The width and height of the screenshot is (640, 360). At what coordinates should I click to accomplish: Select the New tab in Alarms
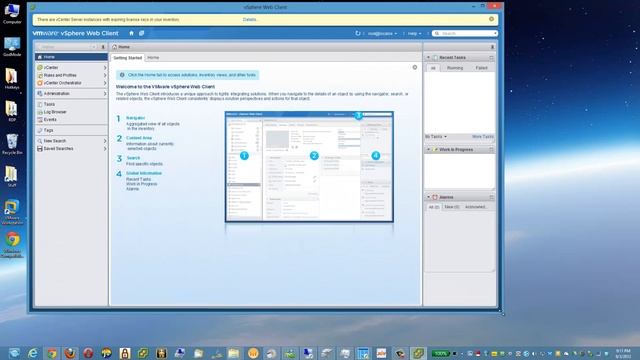pos(451,207)
